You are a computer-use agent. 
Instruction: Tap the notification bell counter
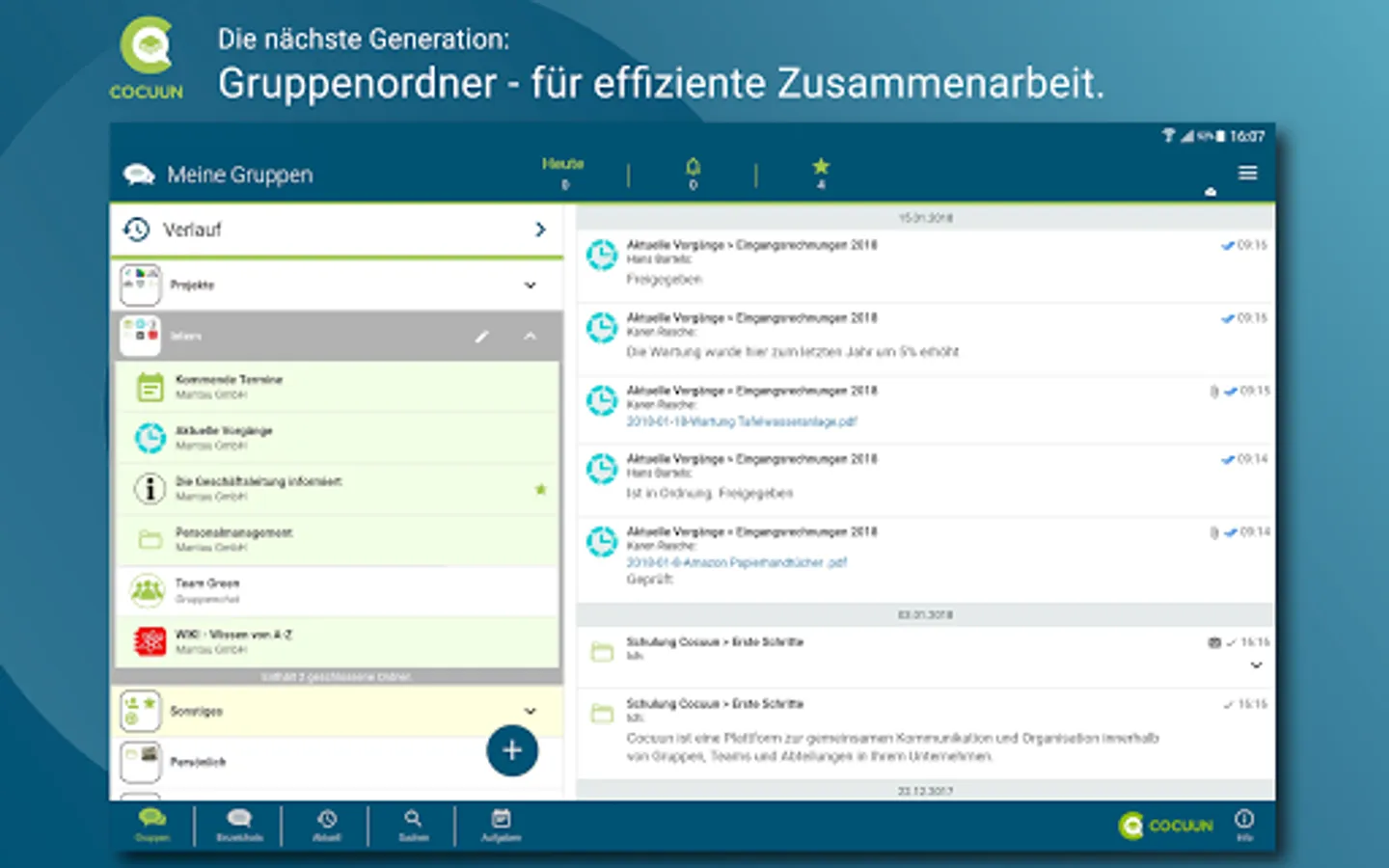[x=693, y=173]
